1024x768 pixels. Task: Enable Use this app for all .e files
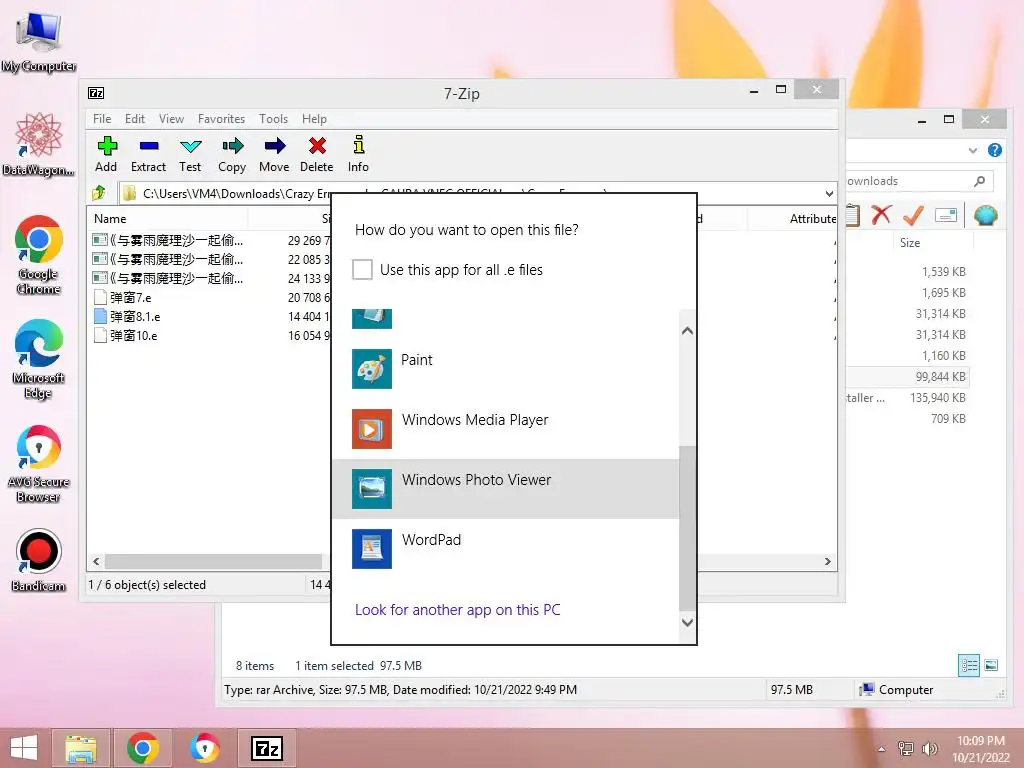(362, 270)
